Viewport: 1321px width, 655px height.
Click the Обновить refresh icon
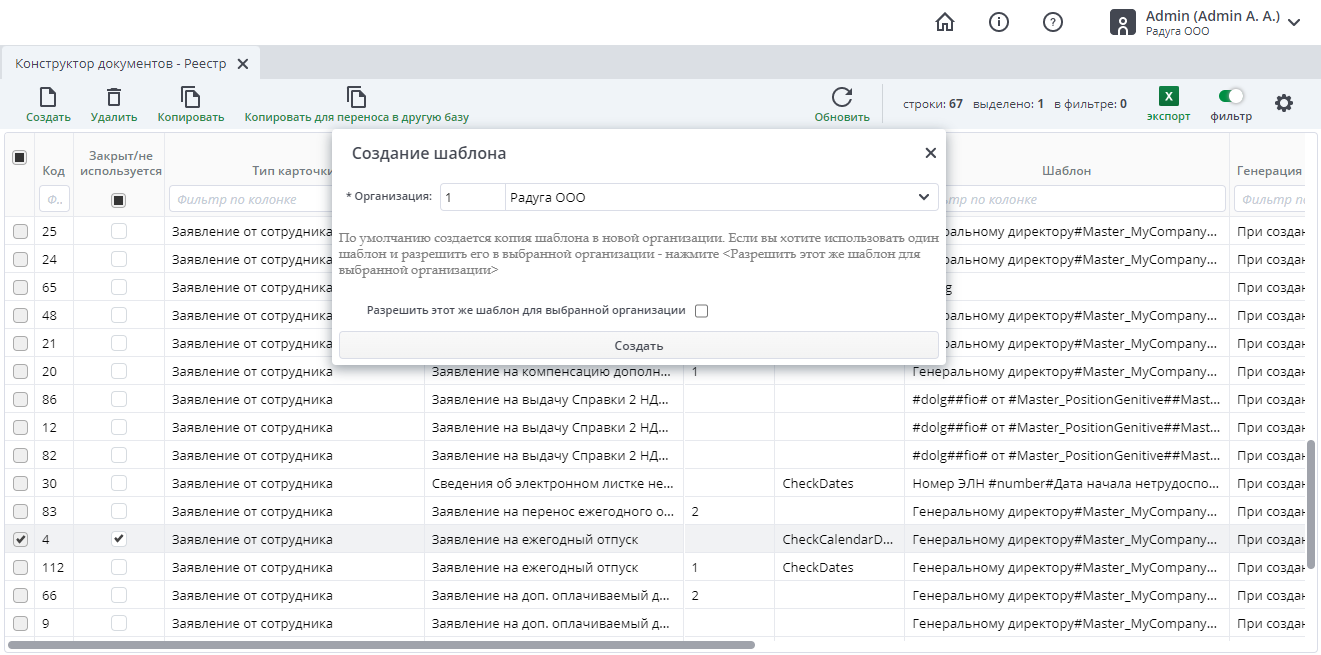pos(840,95)
